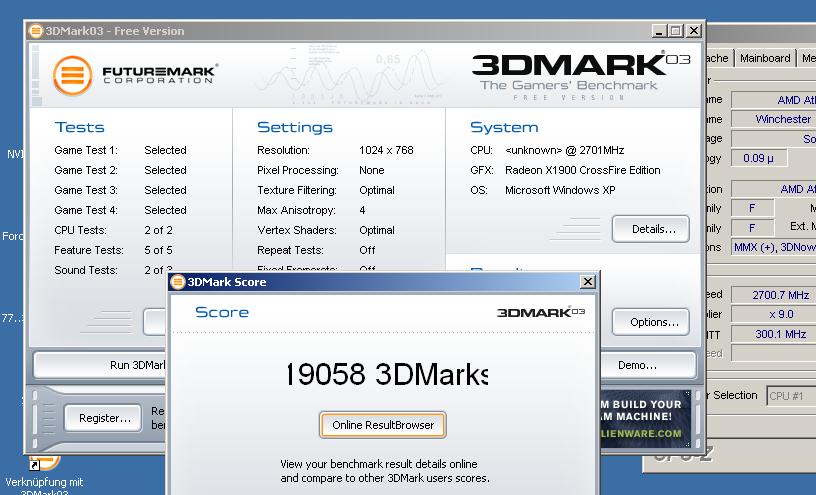Screen dimensions: 816x495
Task: Maximize the 3DMark03 main window
Action: [x=676, y=31]
